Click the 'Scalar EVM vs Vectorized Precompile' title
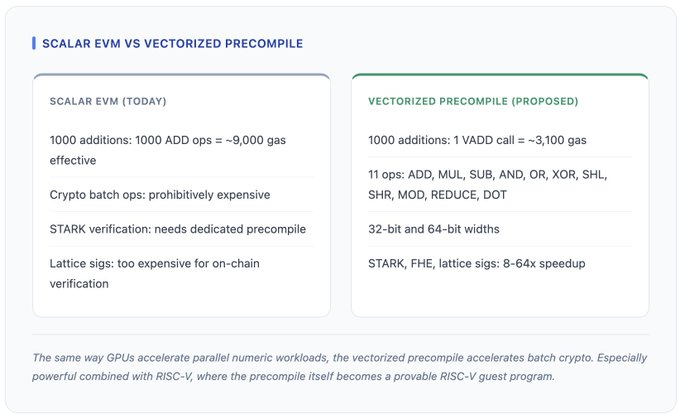The width and height of the screenshot is (680, 414). click(x=172, y=44)
